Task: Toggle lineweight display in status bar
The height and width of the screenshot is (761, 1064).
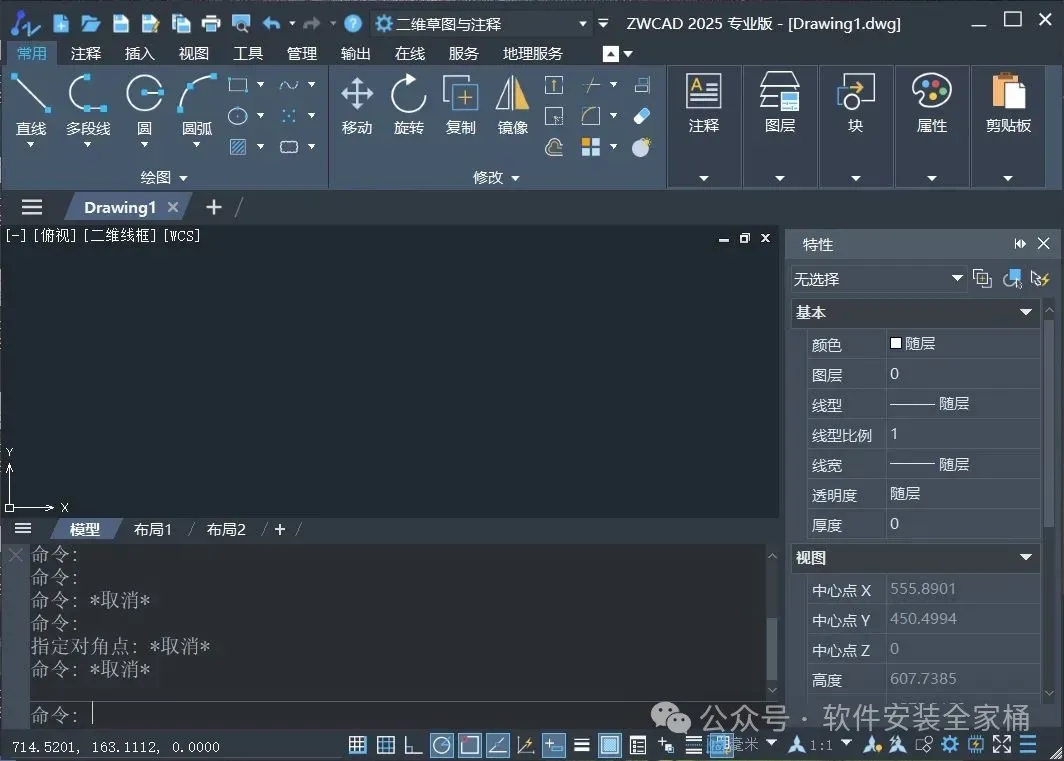Action: [x=582, y=745]
